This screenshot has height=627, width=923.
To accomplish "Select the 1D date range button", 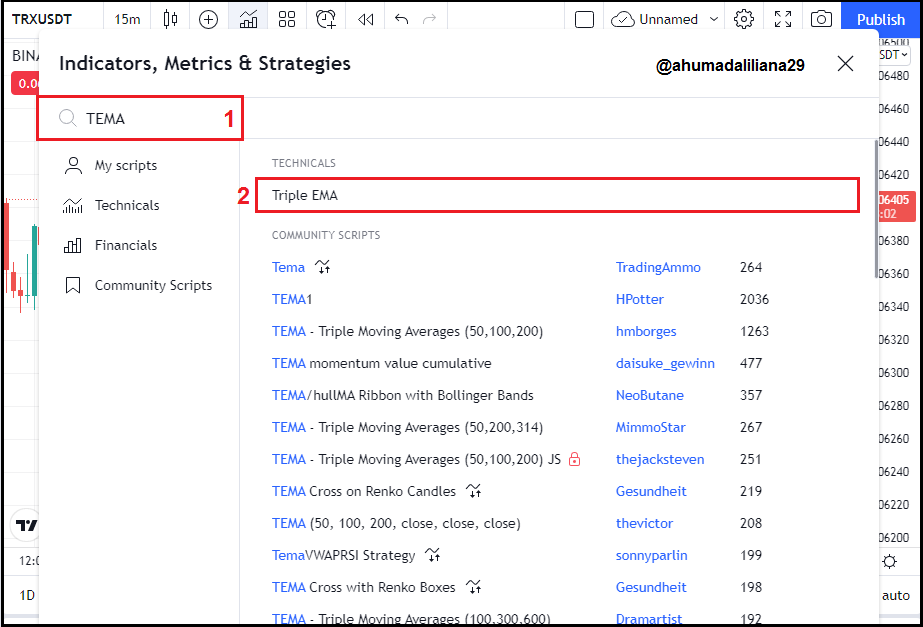I will click(x=27, y=595).
